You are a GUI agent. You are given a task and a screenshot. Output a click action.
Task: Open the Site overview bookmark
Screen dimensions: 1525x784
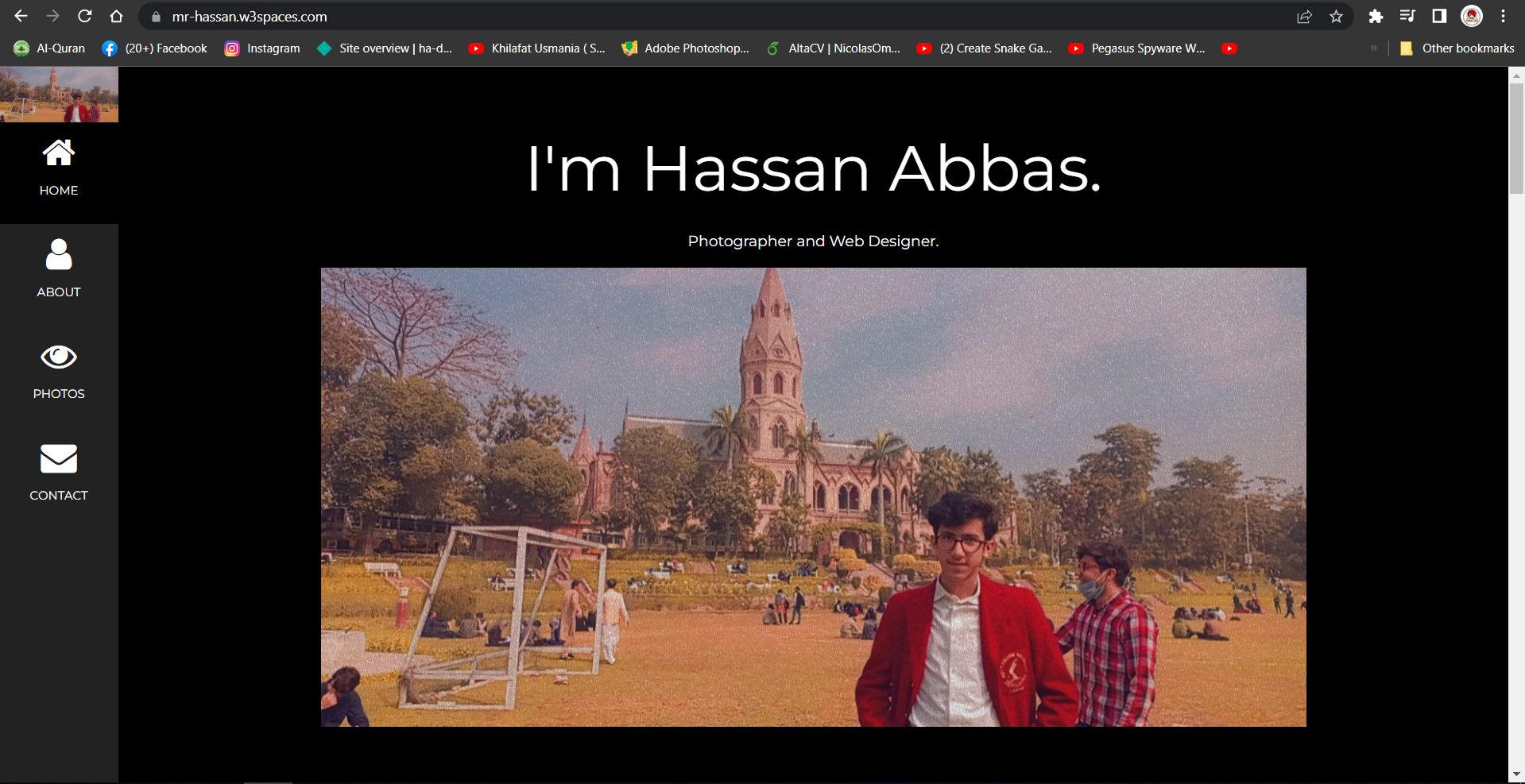tap(384, 48)
